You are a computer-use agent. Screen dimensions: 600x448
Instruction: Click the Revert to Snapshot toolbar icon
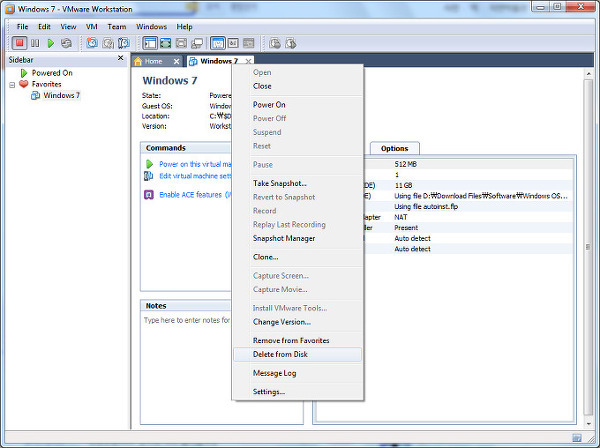(108, 43)
